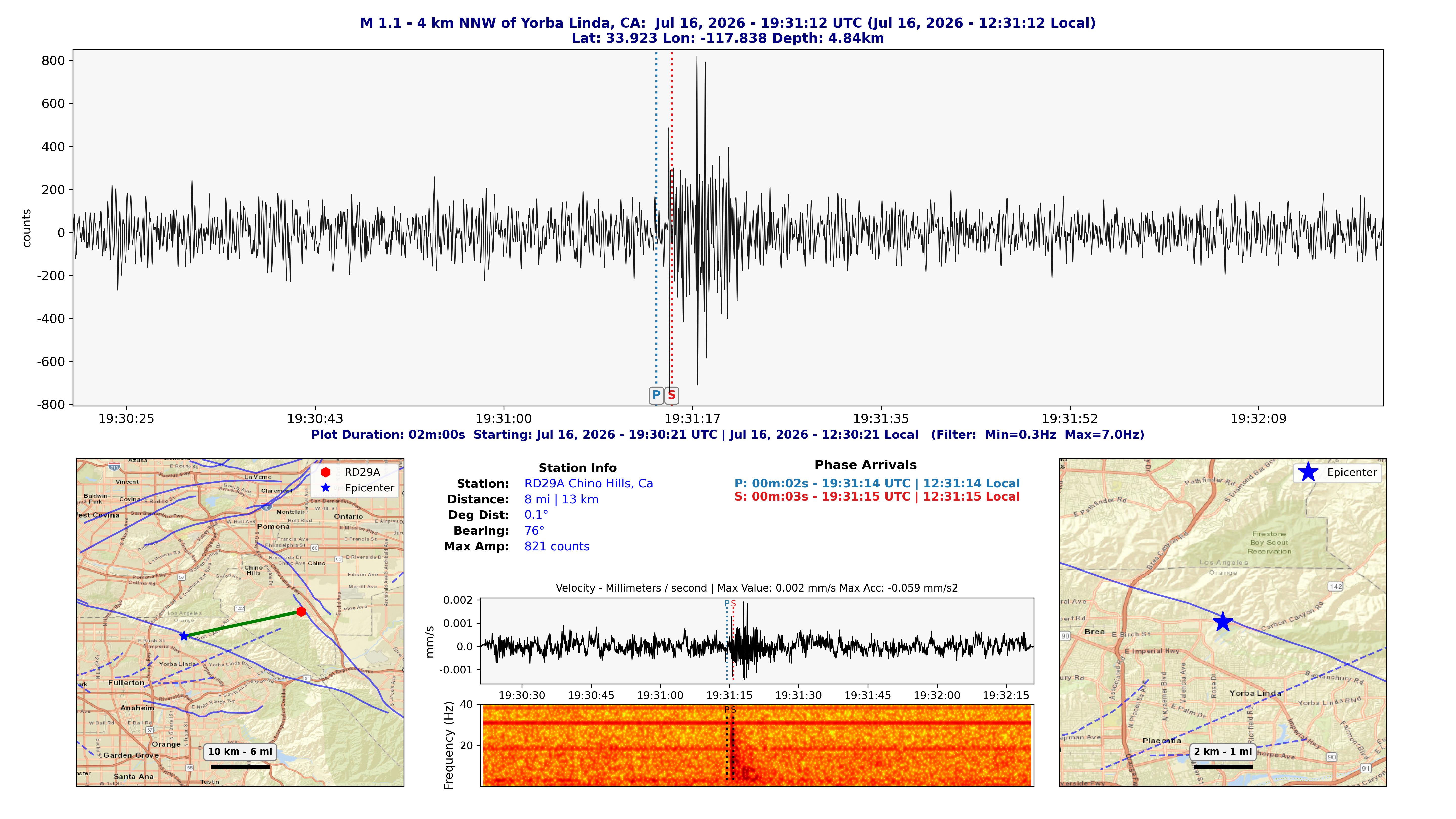Click the "0.1°" Deg Dist value
Screen dimensions: 1456x819
[x=536, y=515]
